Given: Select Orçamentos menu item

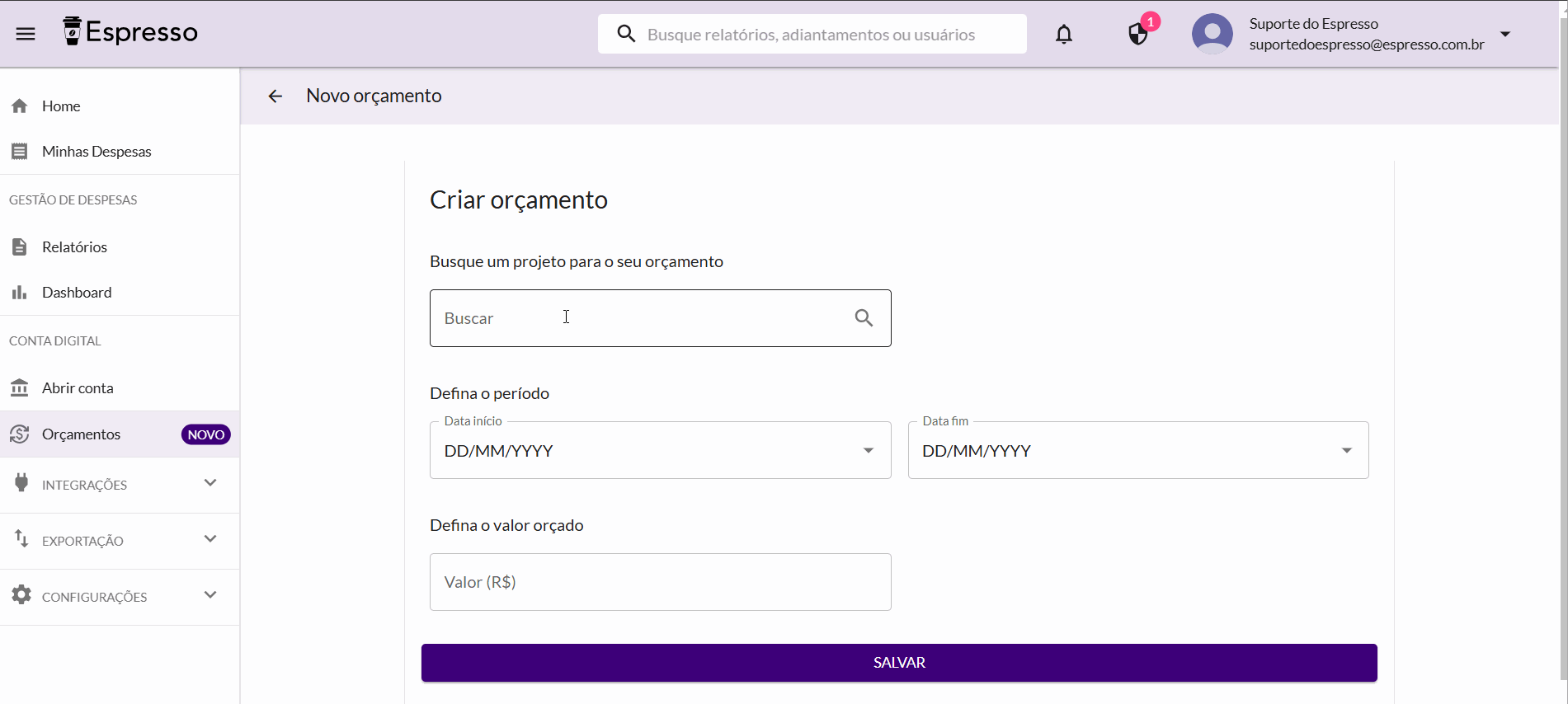Looking at the screenshot, I should click(x=120, y=434).
